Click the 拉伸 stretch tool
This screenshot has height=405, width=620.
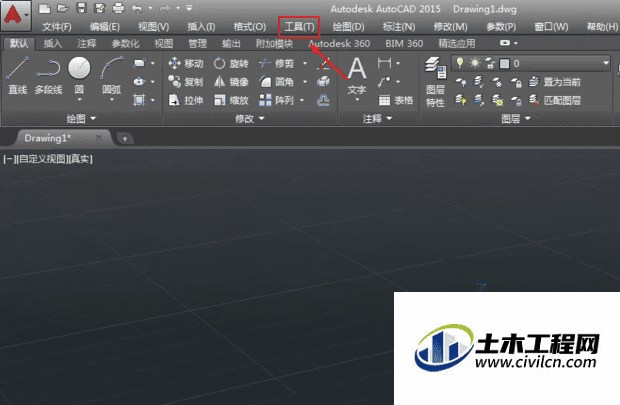[185, 100]
